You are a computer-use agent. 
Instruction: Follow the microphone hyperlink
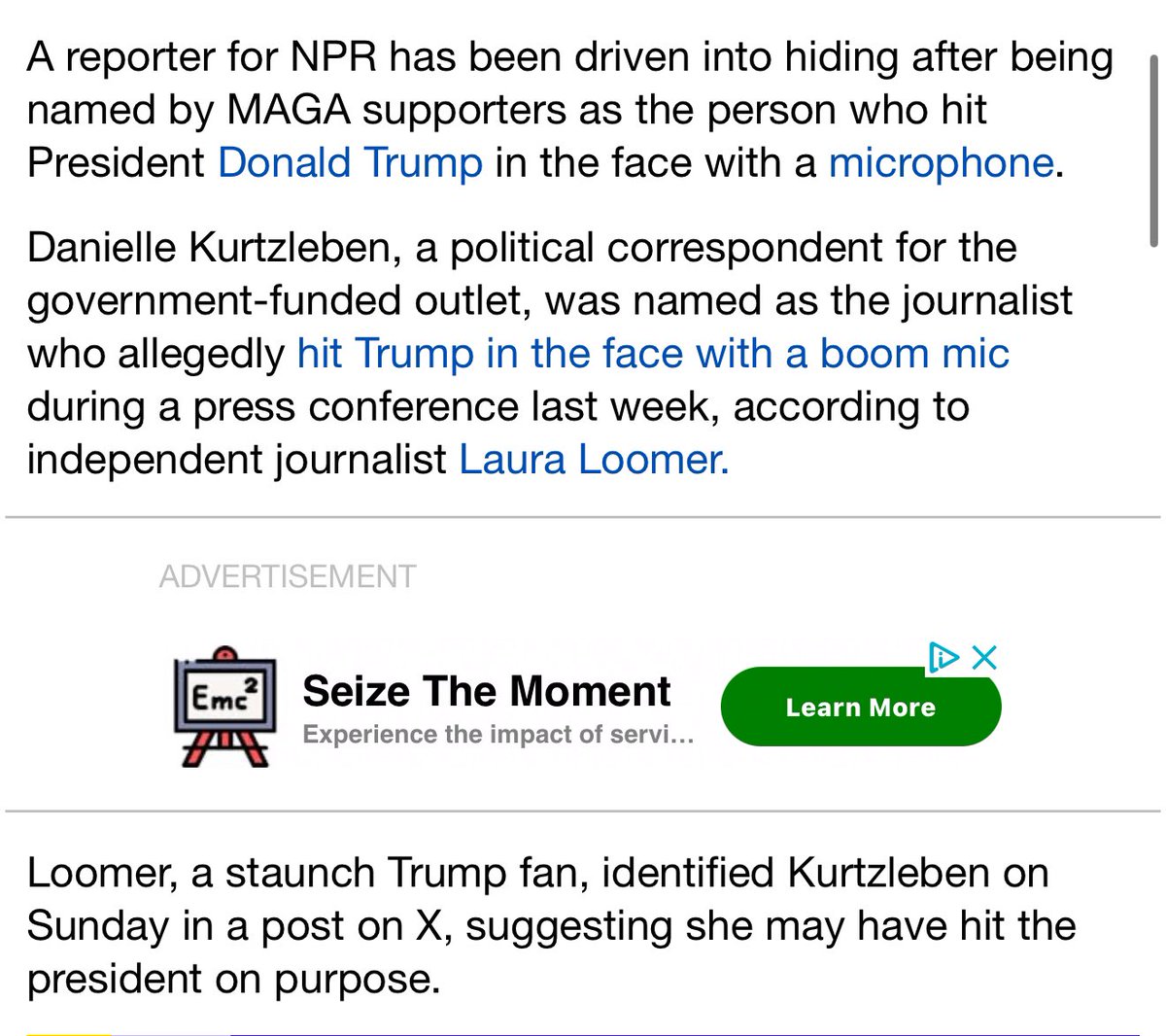point(941,162)
